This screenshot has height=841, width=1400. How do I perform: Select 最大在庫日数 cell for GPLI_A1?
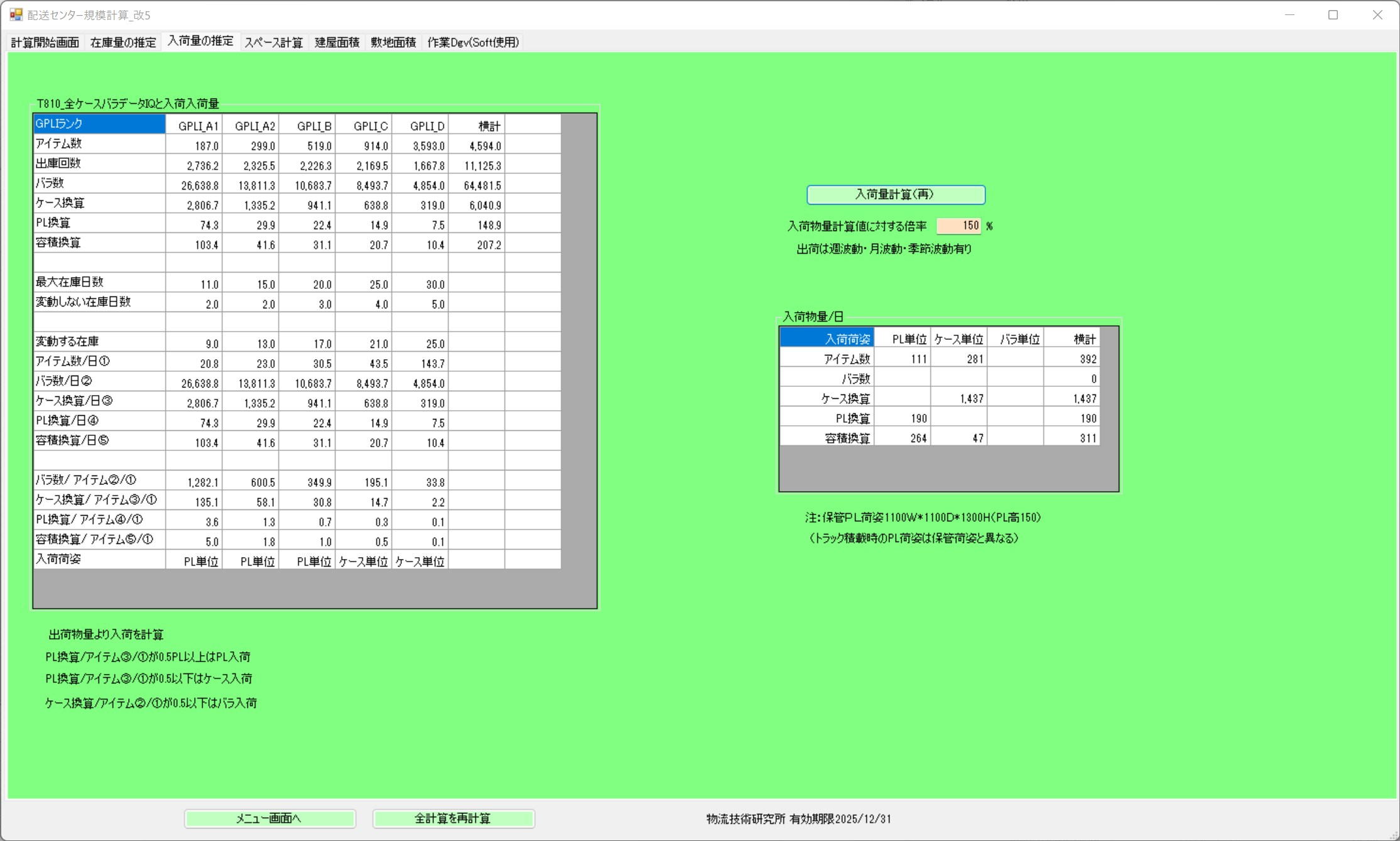click(194, 284)
